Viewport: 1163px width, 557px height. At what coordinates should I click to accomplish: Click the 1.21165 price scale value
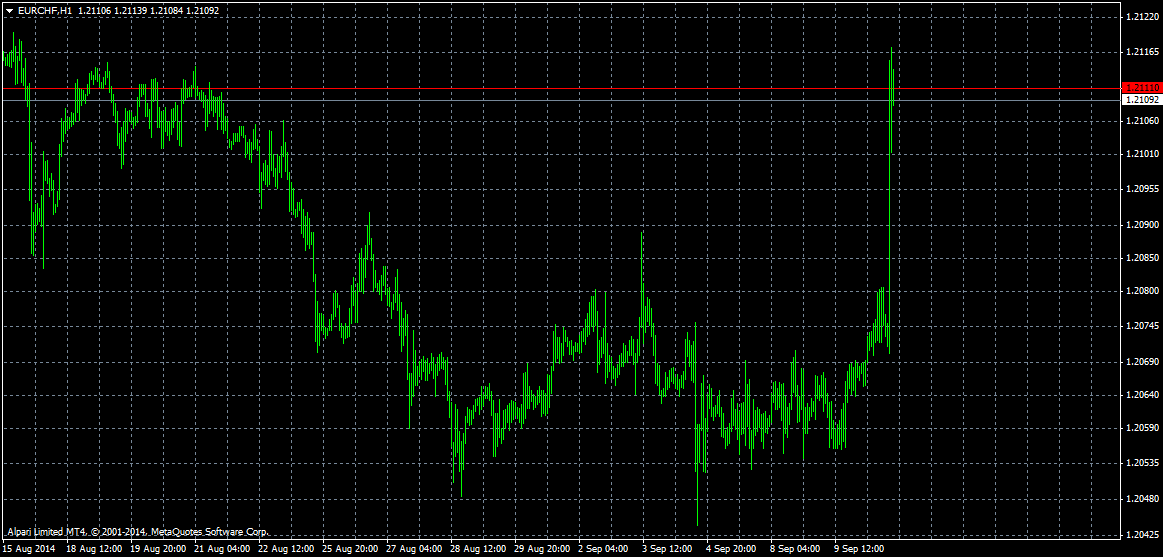(x=1143, y=52)
